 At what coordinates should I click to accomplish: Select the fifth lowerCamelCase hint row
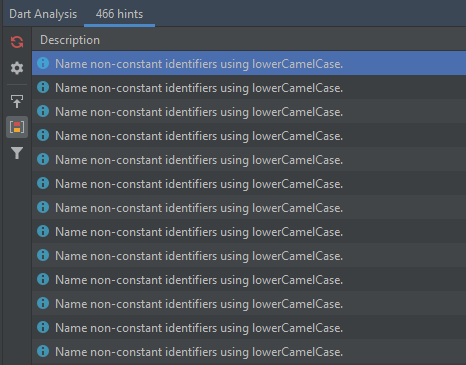tap(249, 159)
